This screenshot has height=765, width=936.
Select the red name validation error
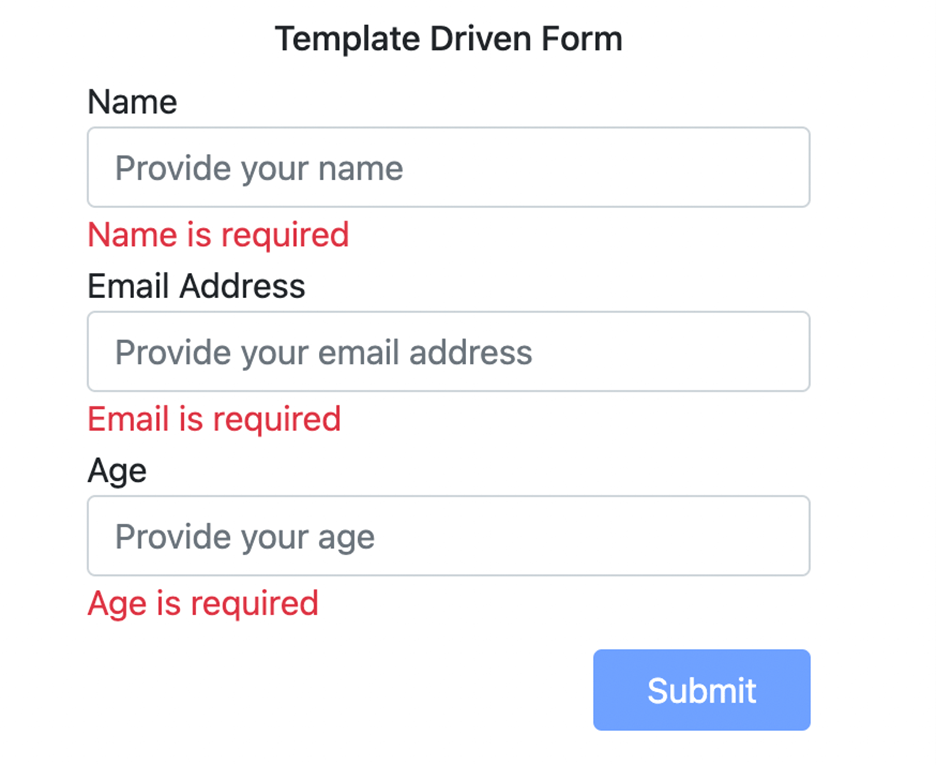point(218,235)
